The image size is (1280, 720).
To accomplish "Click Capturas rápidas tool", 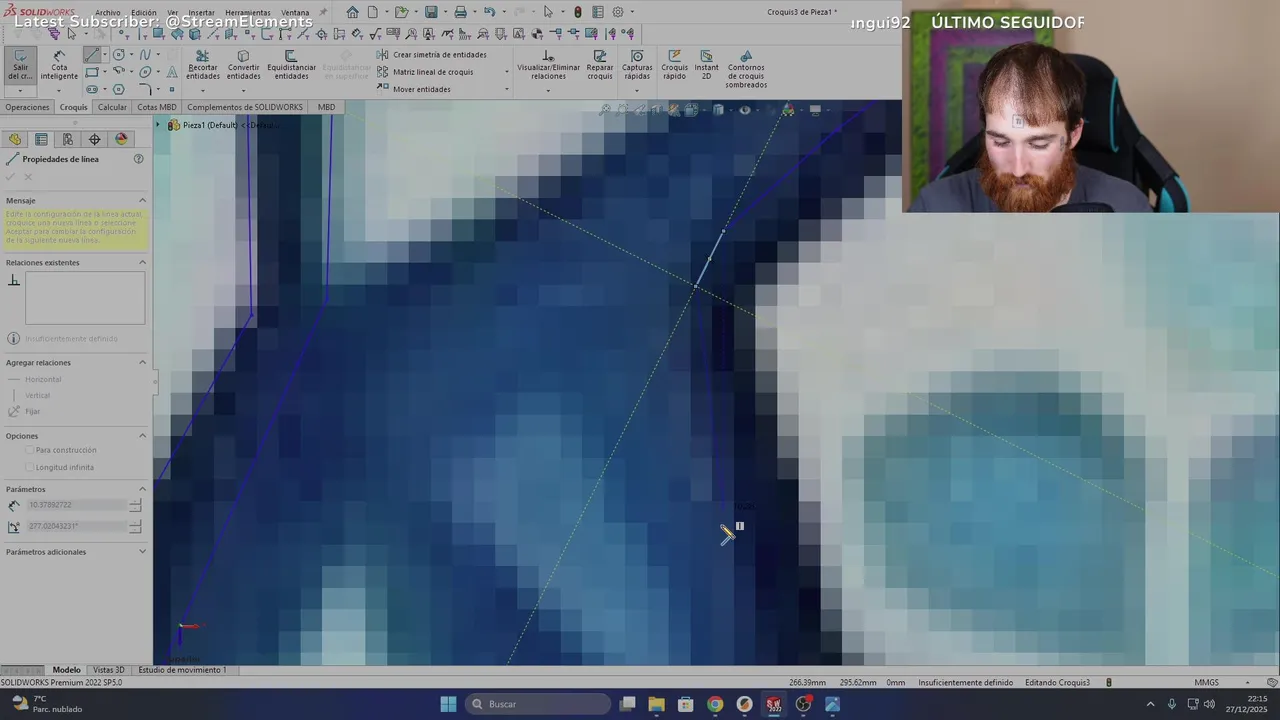I will 637,65.
